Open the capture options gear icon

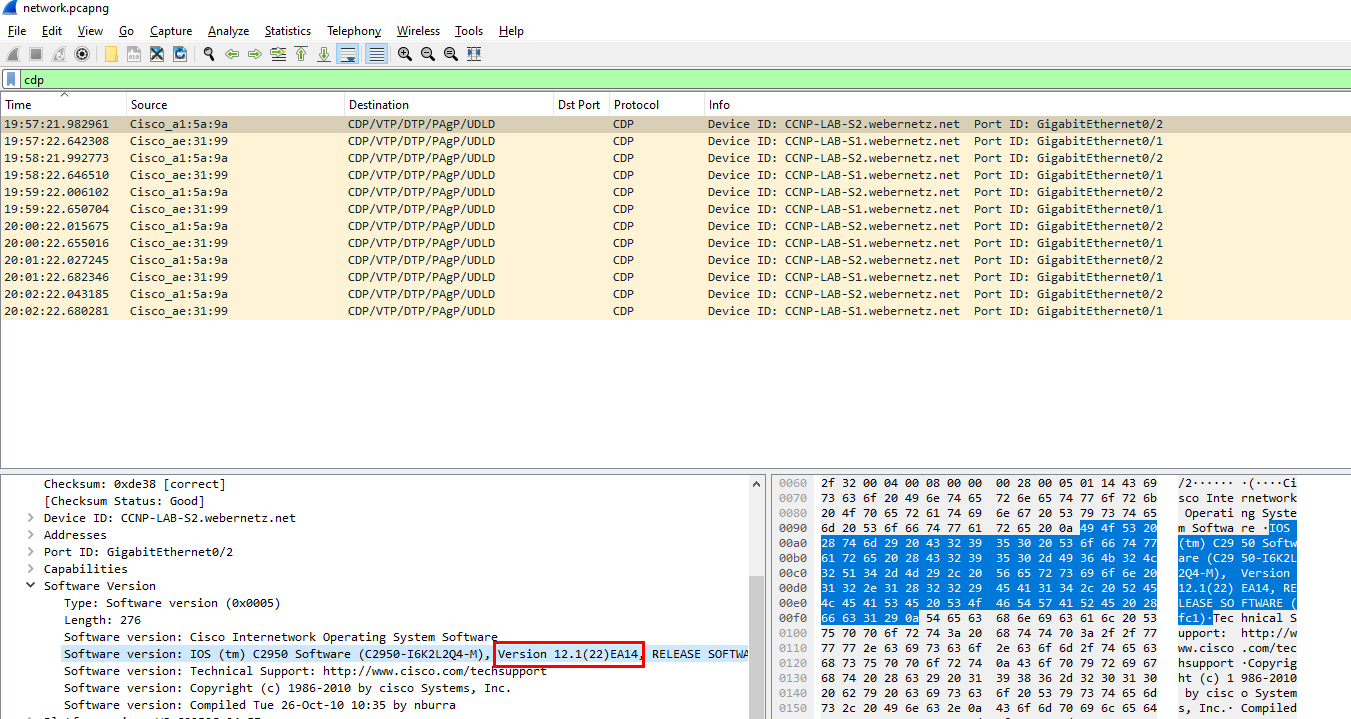[x=82, y=54]
